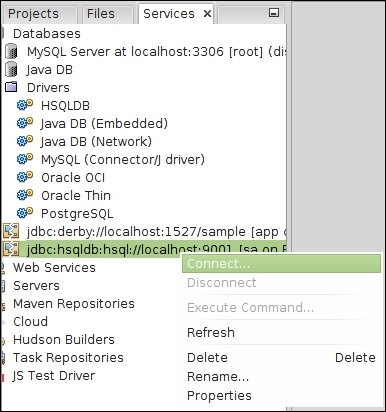386x412 pixels.
Task: Click the MySQL Server database icon
Action: pyautogui.click(x=12, y=52)
